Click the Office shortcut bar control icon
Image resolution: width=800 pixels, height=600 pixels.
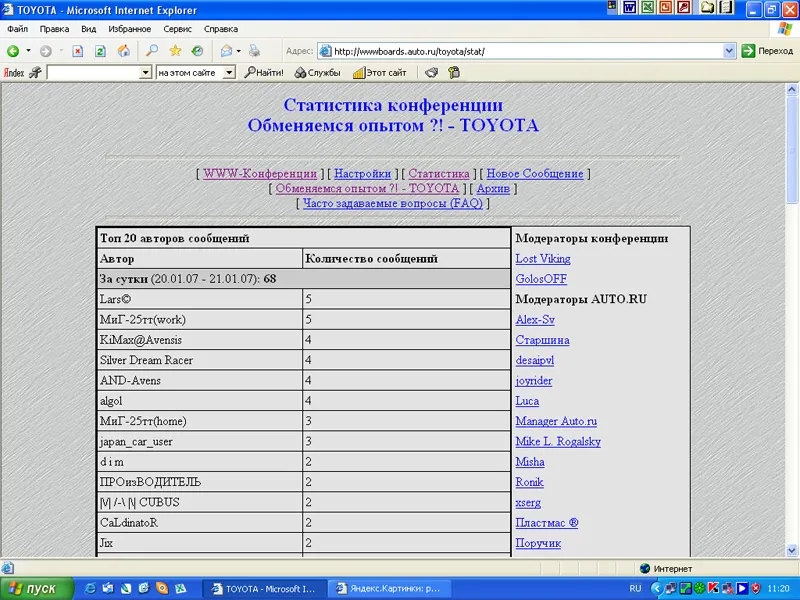coord(612,6)
